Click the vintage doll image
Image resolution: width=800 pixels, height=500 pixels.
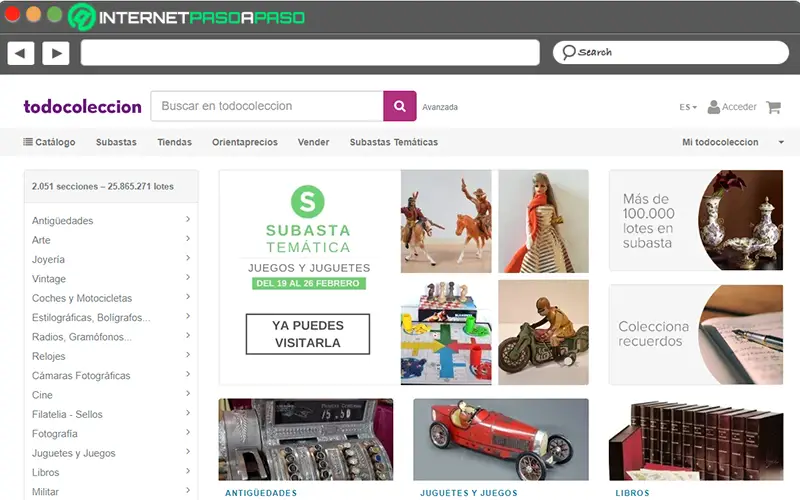pos(543,221)
